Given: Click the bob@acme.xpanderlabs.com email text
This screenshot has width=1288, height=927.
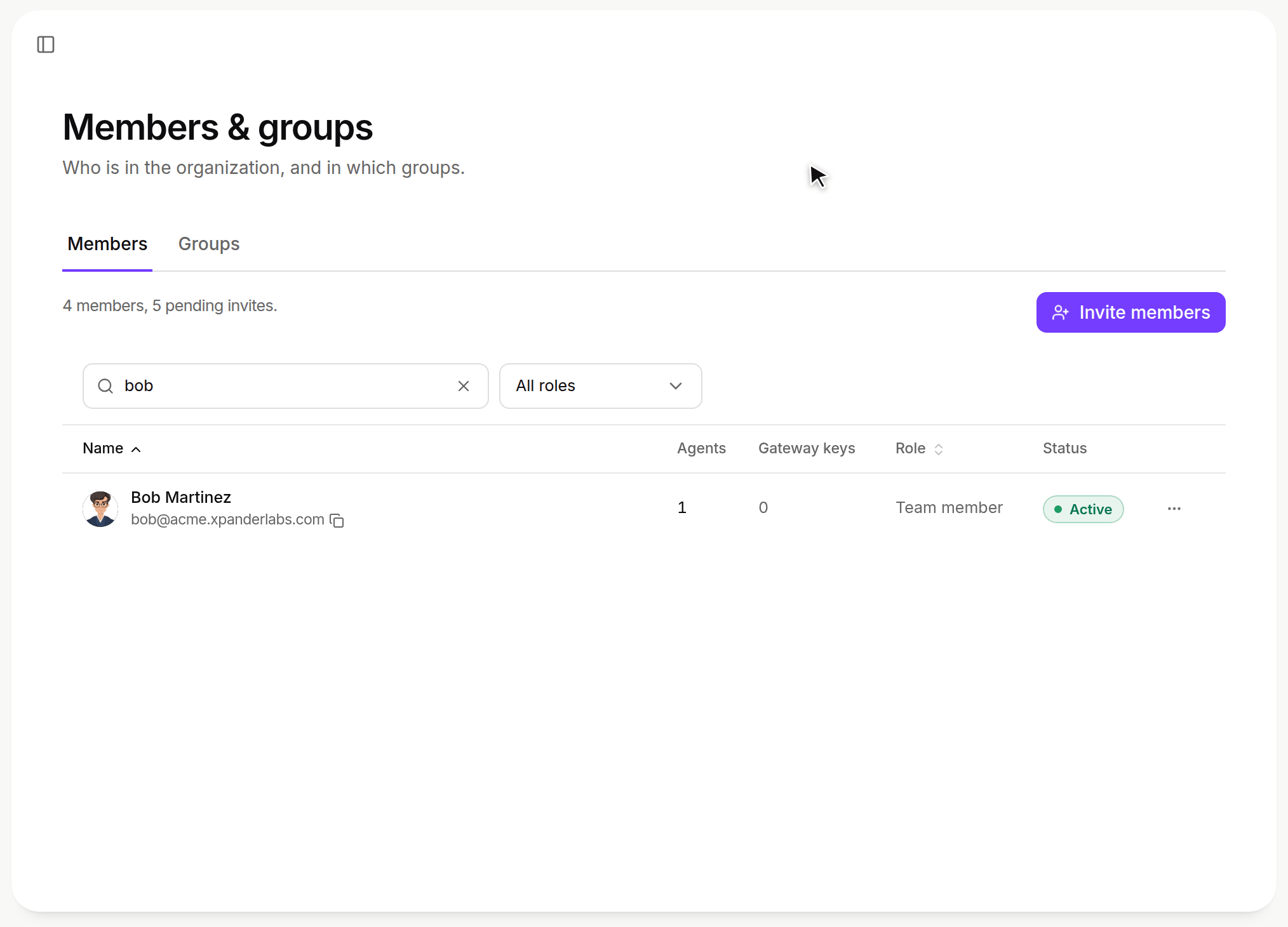Looking at the screenshot, I should [x=227, y=519].
